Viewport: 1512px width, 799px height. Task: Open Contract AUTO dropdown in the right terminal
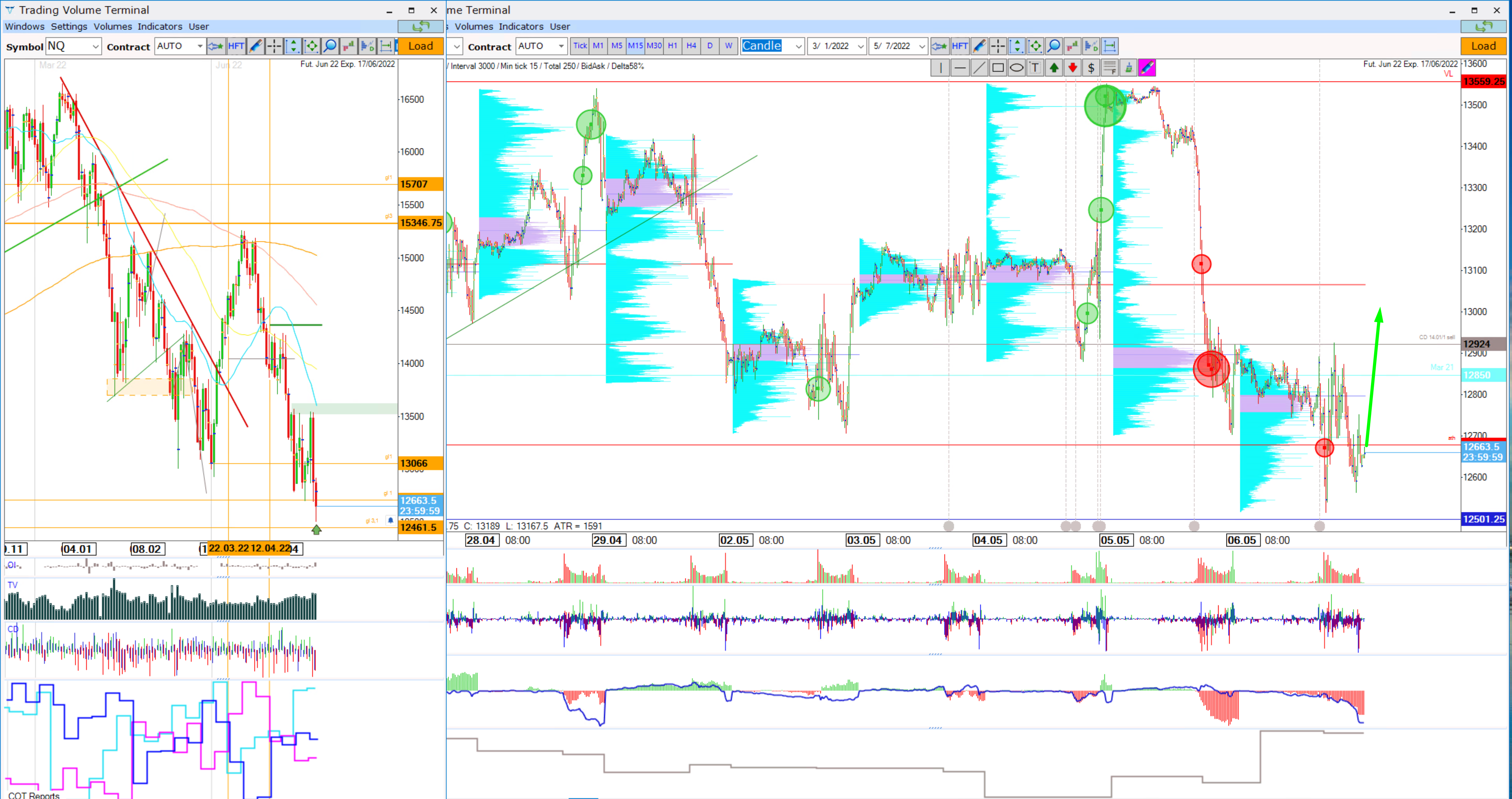coord(541,46)
